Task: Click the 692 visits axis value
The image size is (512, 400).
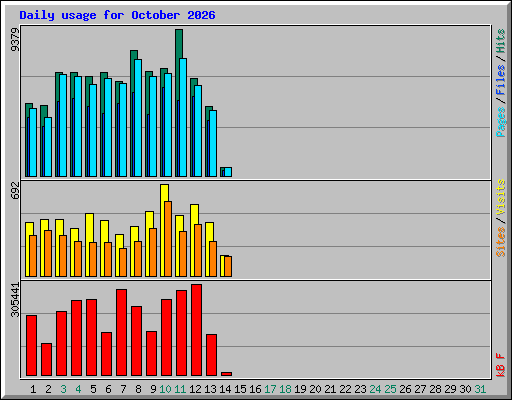Action: point(15,190)
